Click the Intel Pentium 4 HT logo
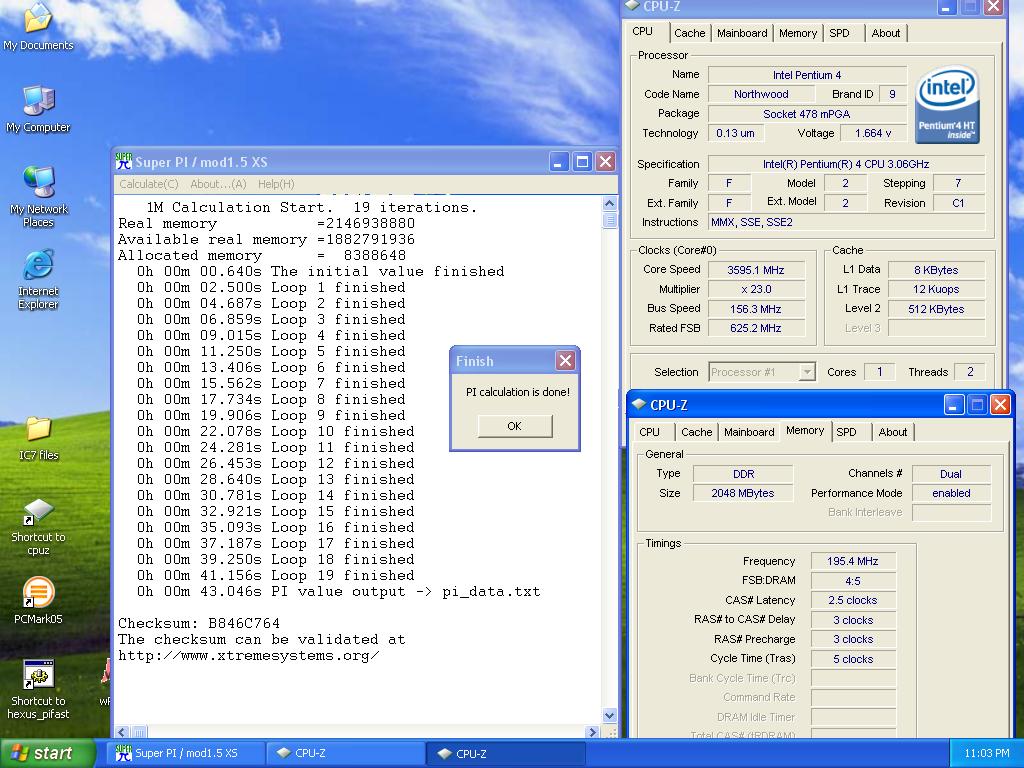Screen dimensions: 1024x768 947,104
